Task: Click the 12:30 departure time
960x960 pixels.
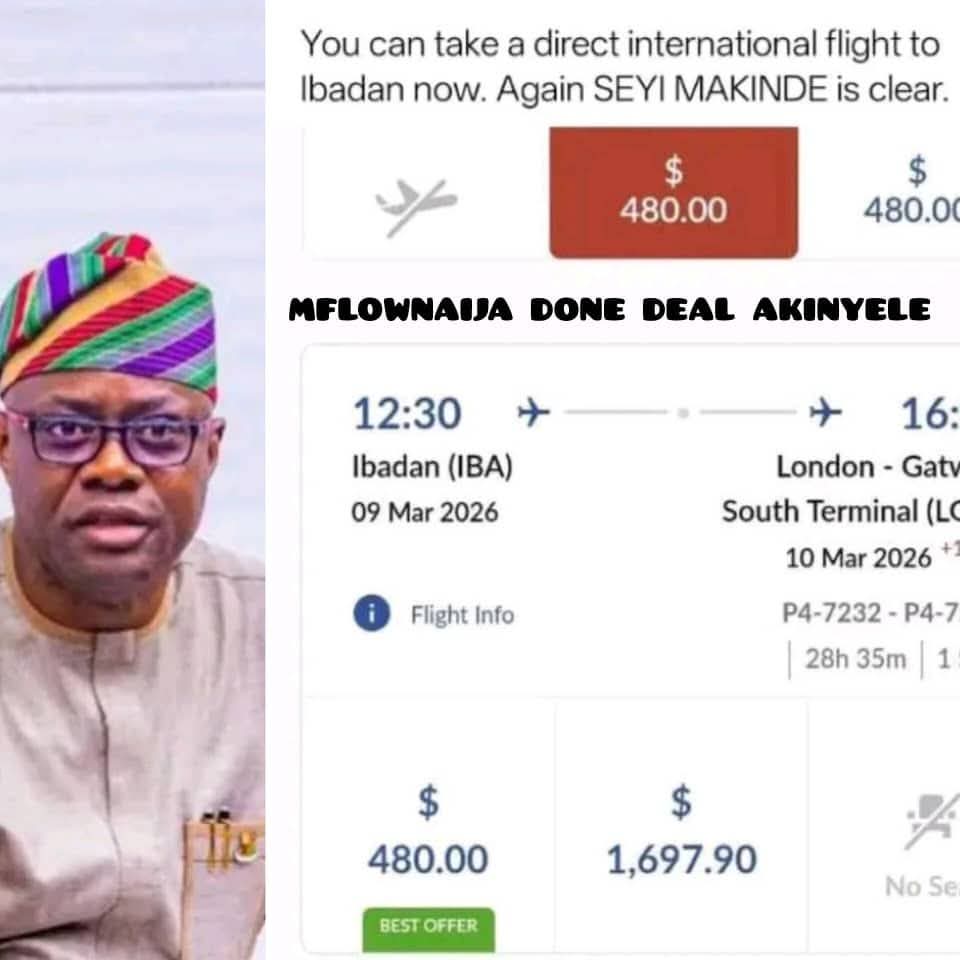Action: click(407, 413)
